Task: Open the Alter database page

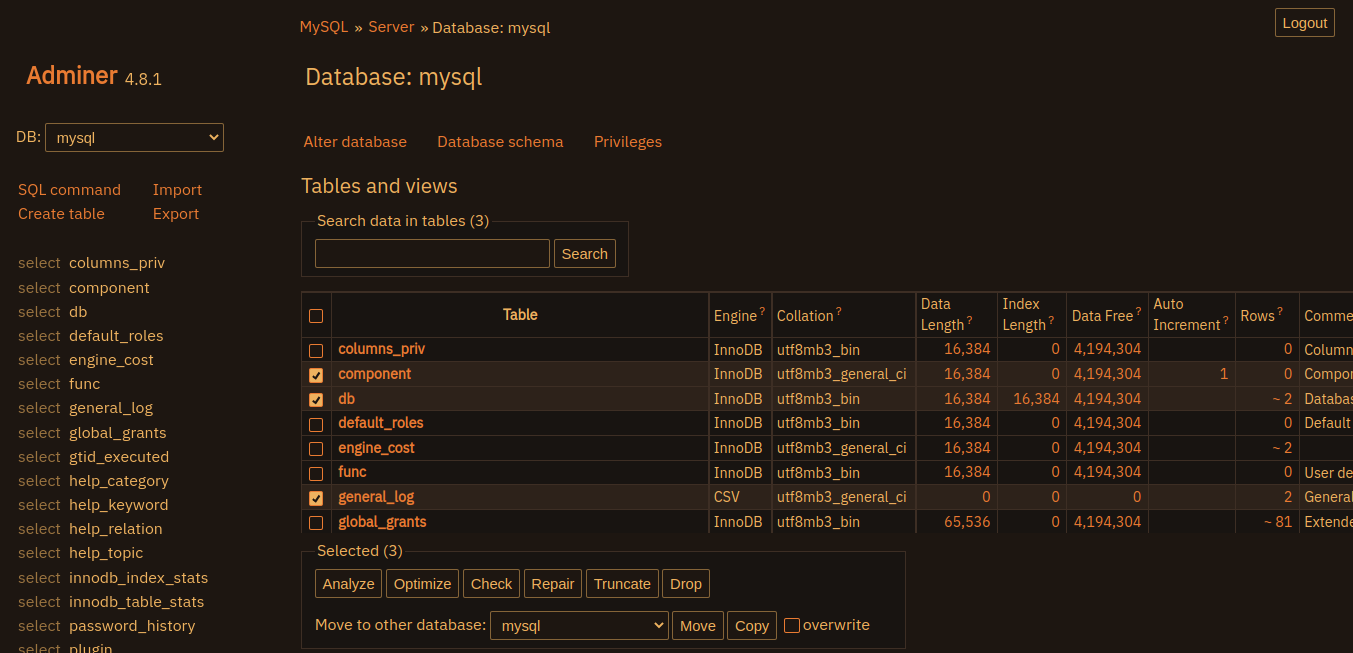Action: click(x=355, y=142)
